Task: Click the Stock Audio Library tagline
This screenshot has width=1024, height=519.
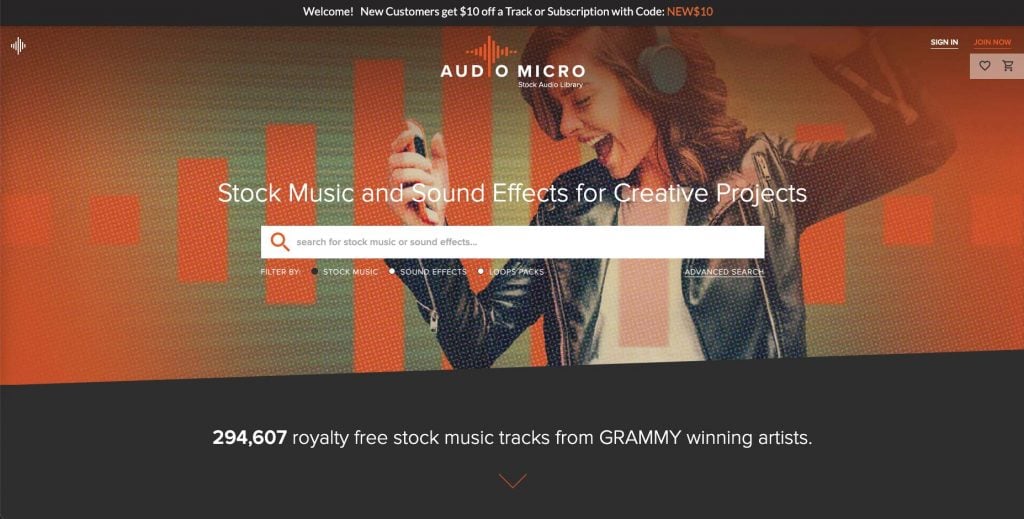Action: click(550, 85)
